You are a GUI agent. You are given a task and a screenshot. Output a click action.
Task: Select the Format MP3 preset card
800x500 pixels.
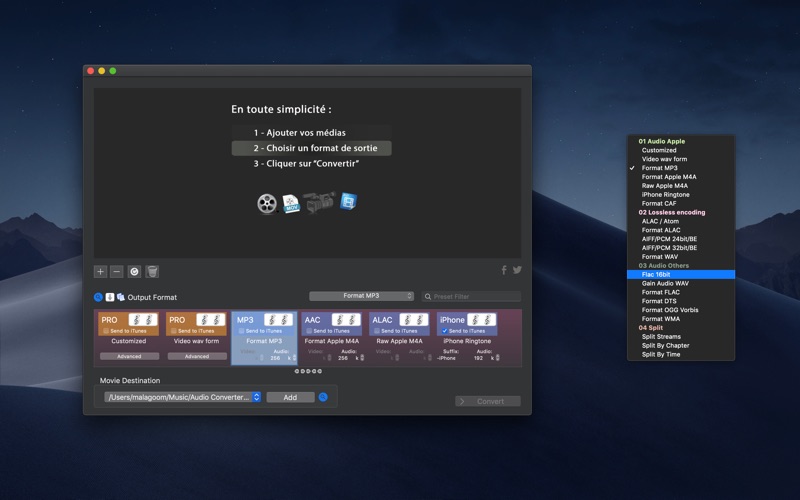point(264,338)
